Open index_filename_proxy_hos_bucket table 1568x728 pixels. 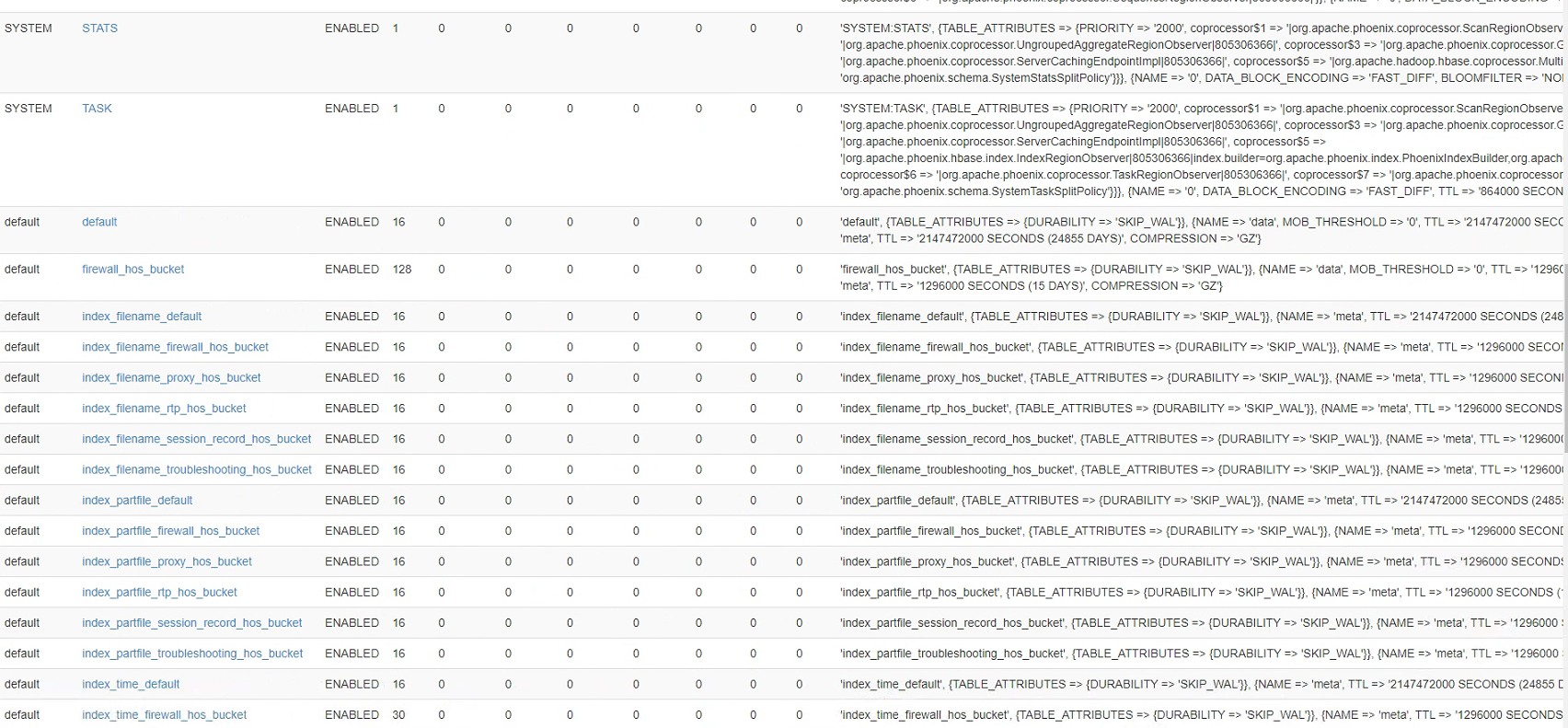[x=171, y=377]
